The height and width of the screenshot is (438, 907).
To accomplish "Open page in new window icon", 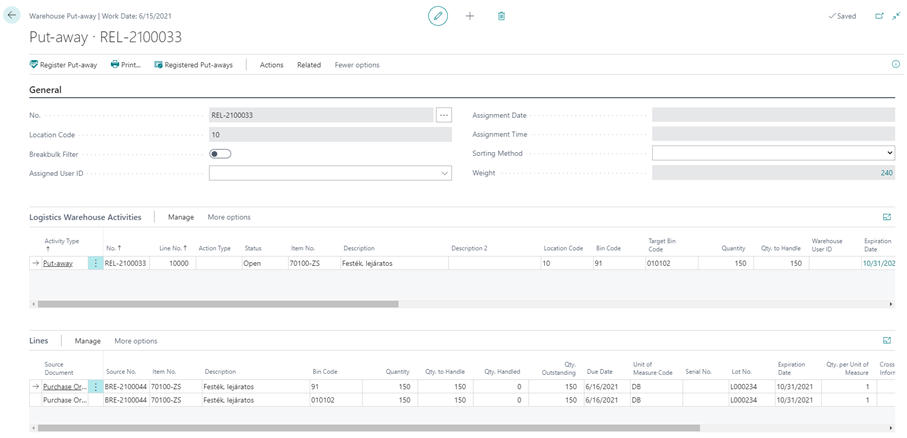I will 879,16.
